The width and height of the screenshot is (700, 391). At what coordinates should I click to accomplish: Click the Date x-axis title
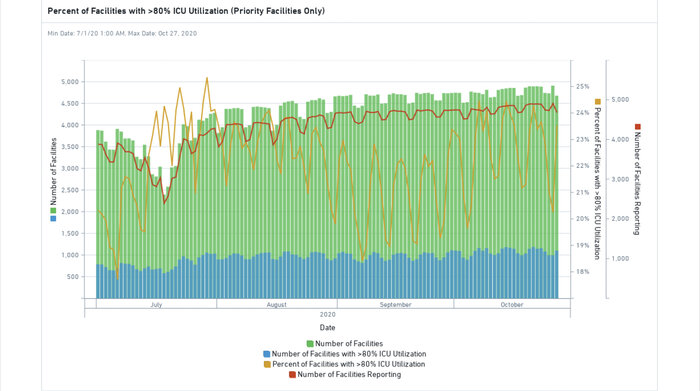point(327,328)
